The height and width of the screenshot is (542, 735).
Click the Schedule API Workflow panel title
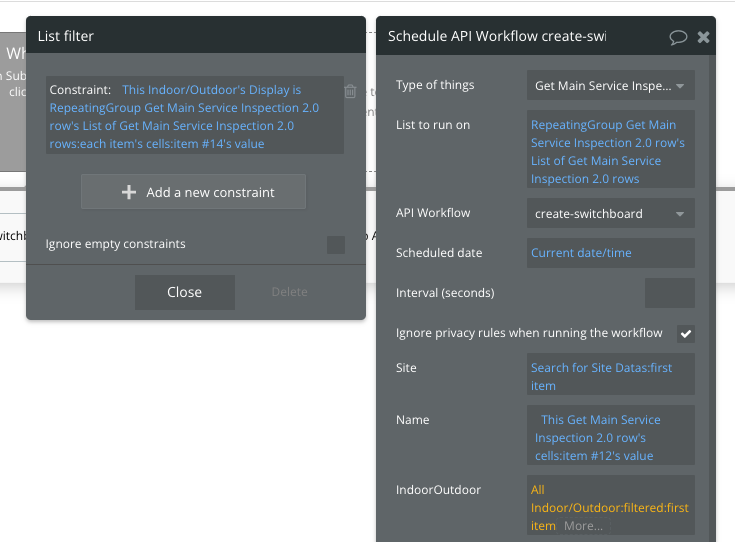click(497, 37)
